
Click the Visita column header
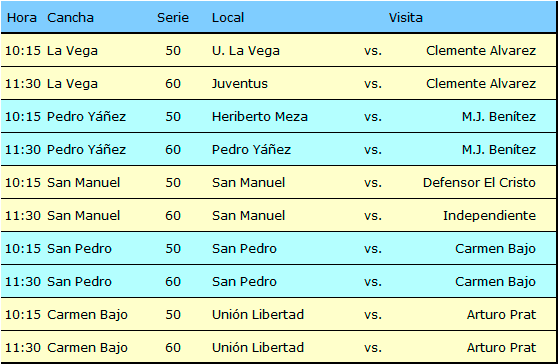405,17
